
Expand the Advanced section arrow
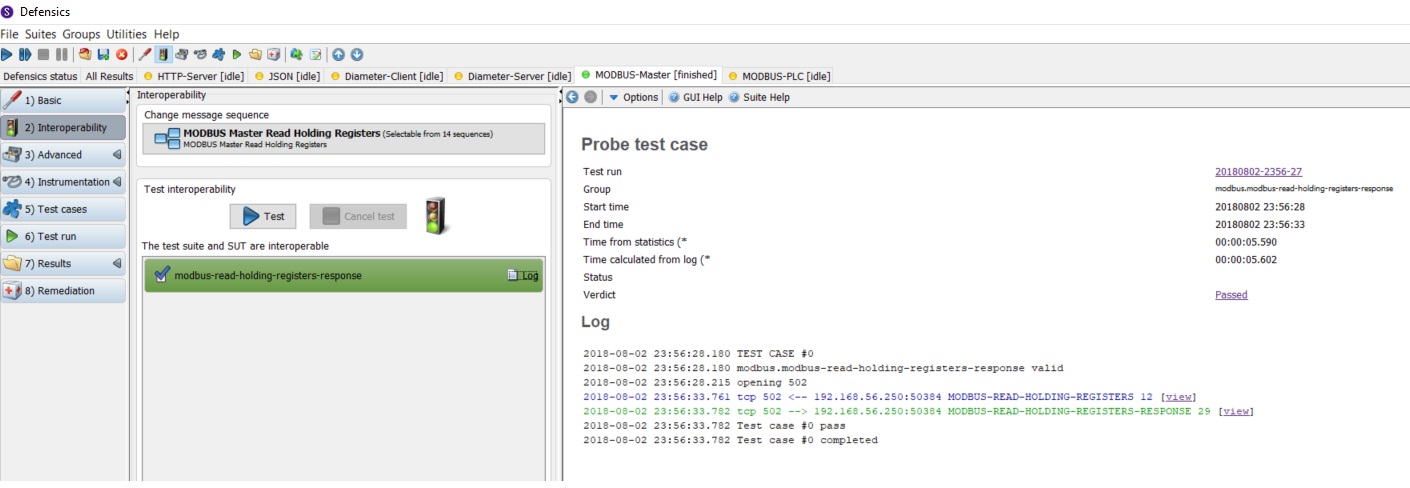click(x=117, y=155)
